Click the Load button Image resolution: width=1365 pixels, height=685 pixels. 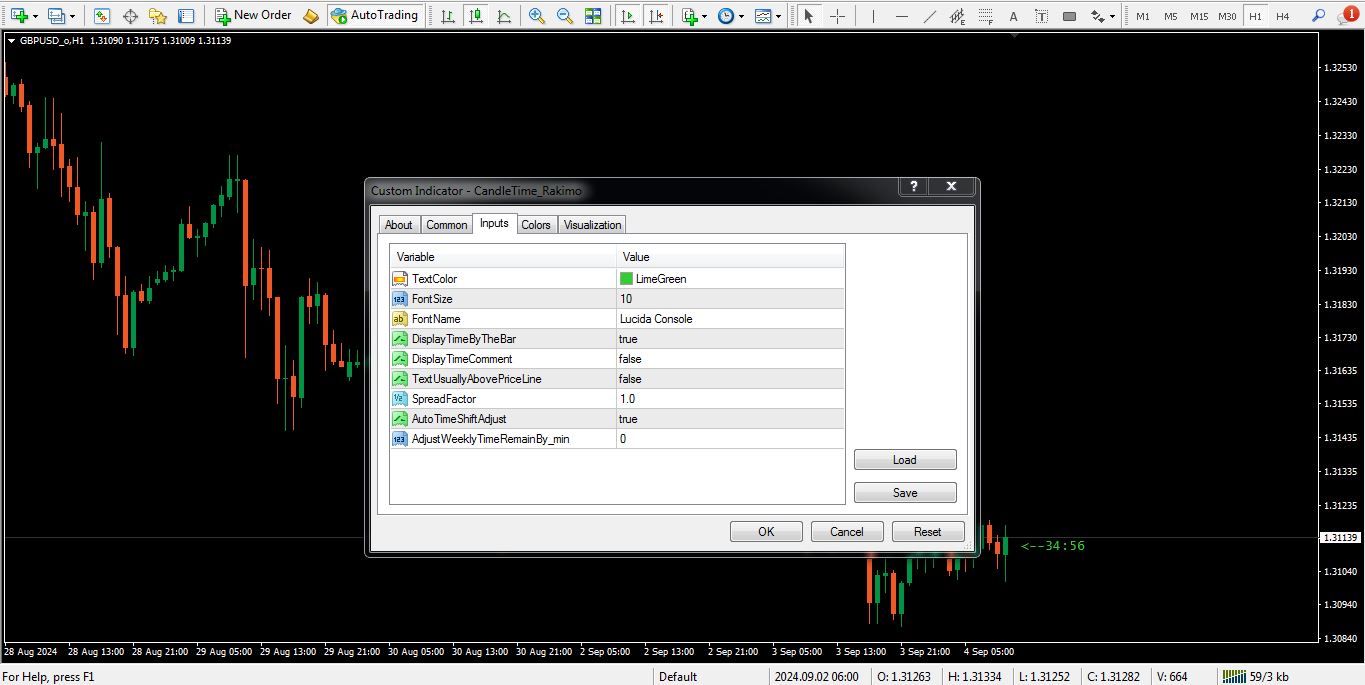pyautogui.click(x=904, y=460)
